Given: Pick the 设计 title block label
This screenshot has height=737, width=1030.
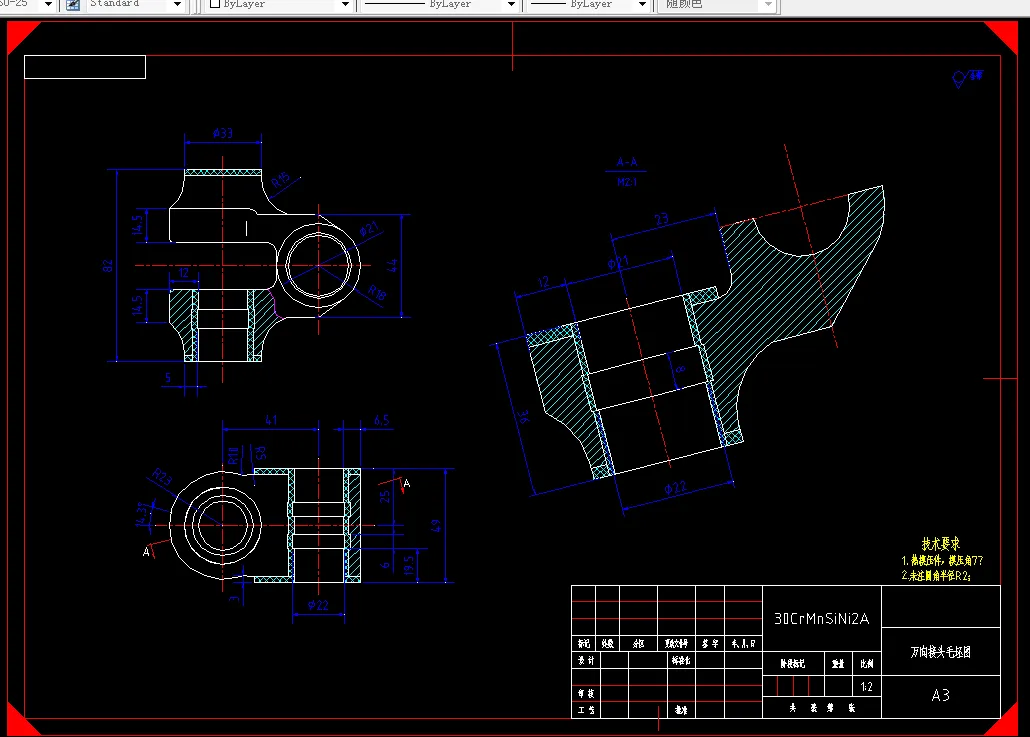Looking at the screenshot, I should (x=586, y=660).
